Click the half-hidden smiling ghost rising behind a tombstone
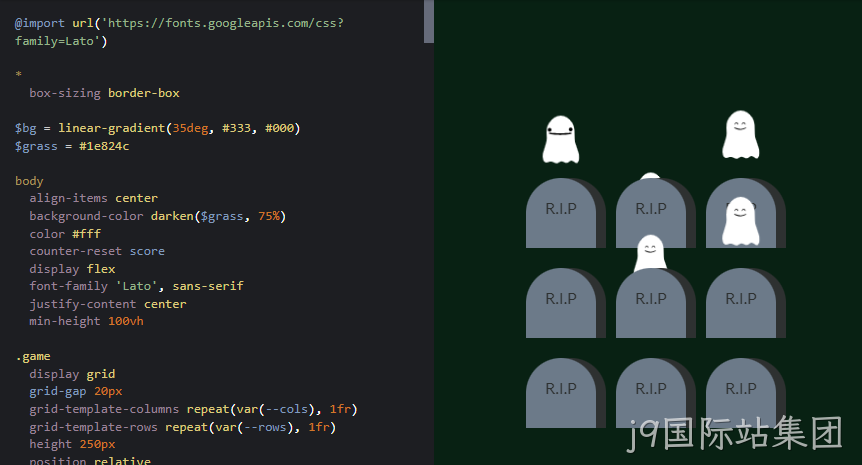This screenshot has width=862, height=465. pyautogui.click(x=650, y=253)
